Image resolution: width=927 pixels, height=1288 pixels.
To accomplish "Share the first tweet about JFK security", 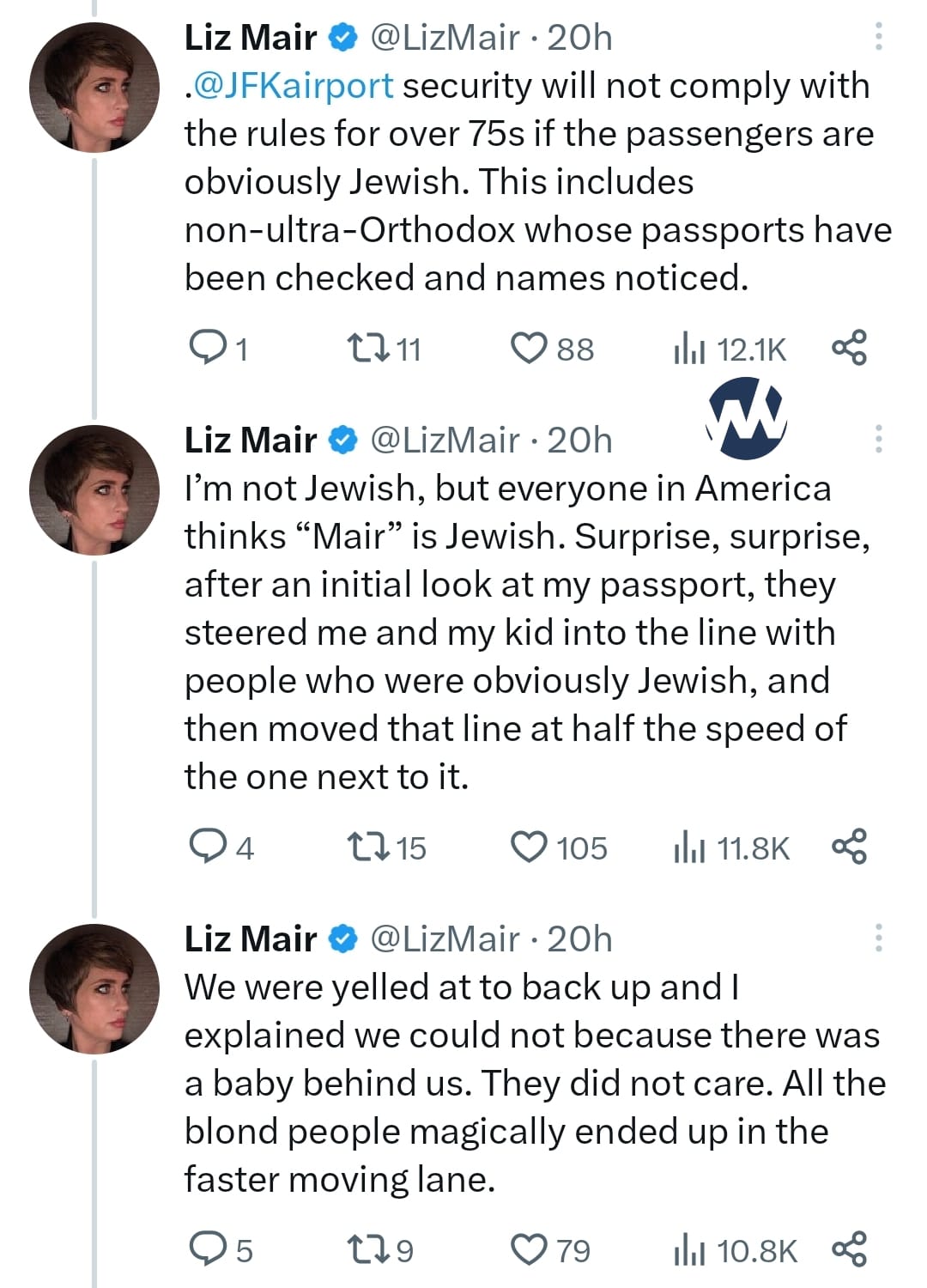I will [849, 348].
